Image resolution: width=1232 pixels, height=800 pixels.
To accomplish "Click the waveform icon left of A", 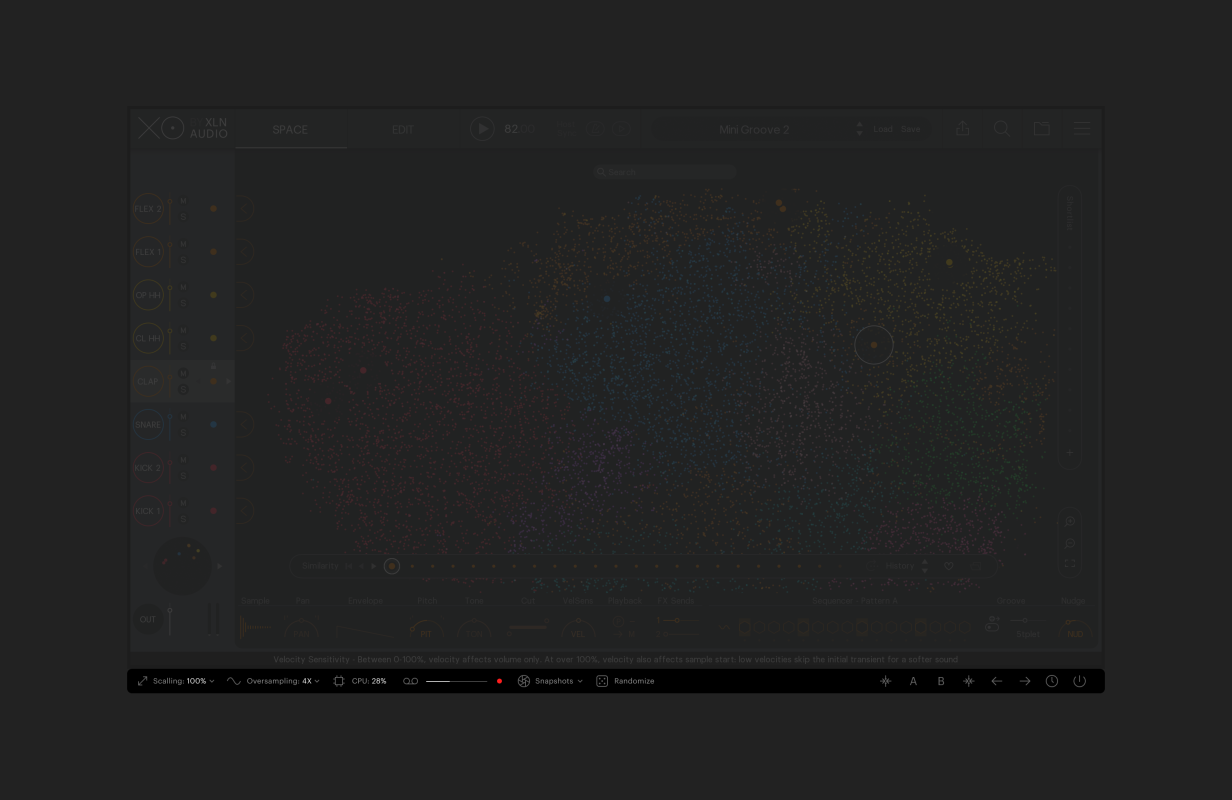I will [885, 681].
